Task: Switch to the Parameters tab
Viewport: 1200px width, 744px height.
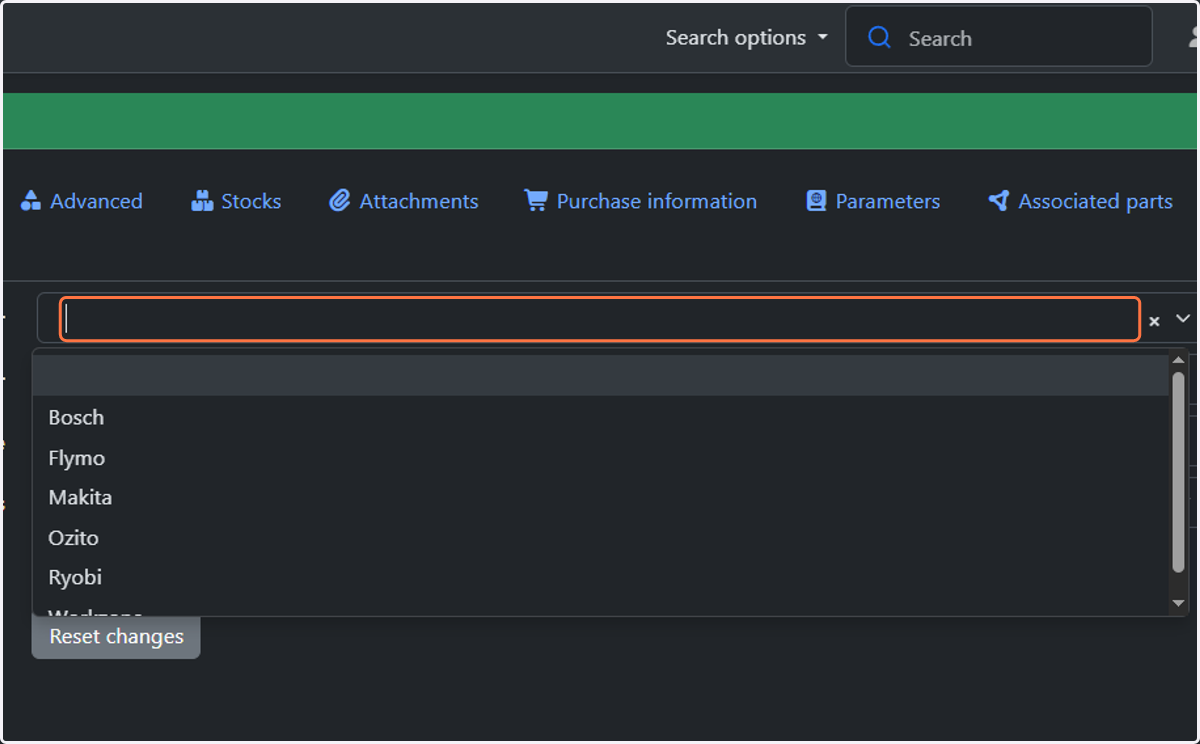Action: pyautogui.click(x=873, y=201)
